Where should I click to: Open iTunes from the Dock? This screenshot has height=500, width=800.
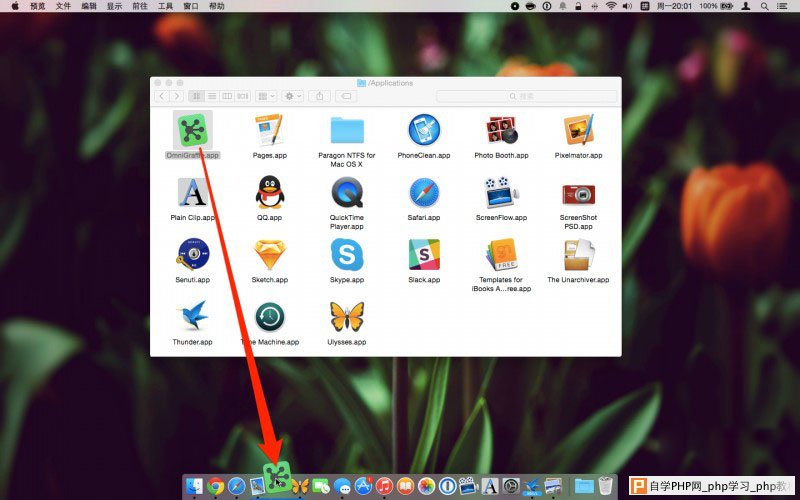coord(384,486)
